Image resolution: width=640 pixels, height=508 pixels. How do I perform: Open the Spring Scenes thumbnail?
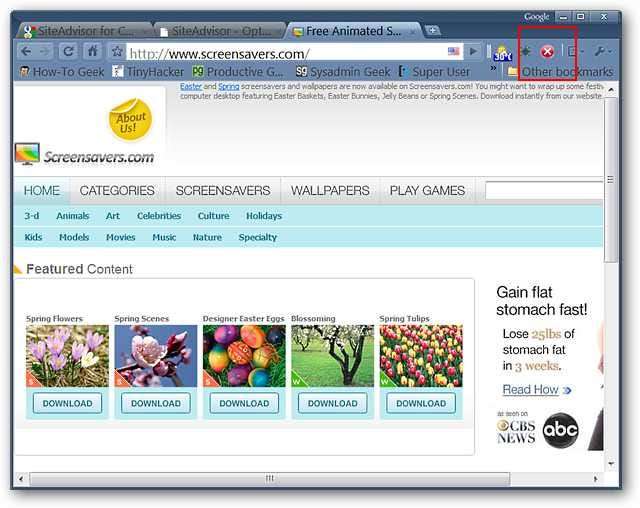[156, 356]
